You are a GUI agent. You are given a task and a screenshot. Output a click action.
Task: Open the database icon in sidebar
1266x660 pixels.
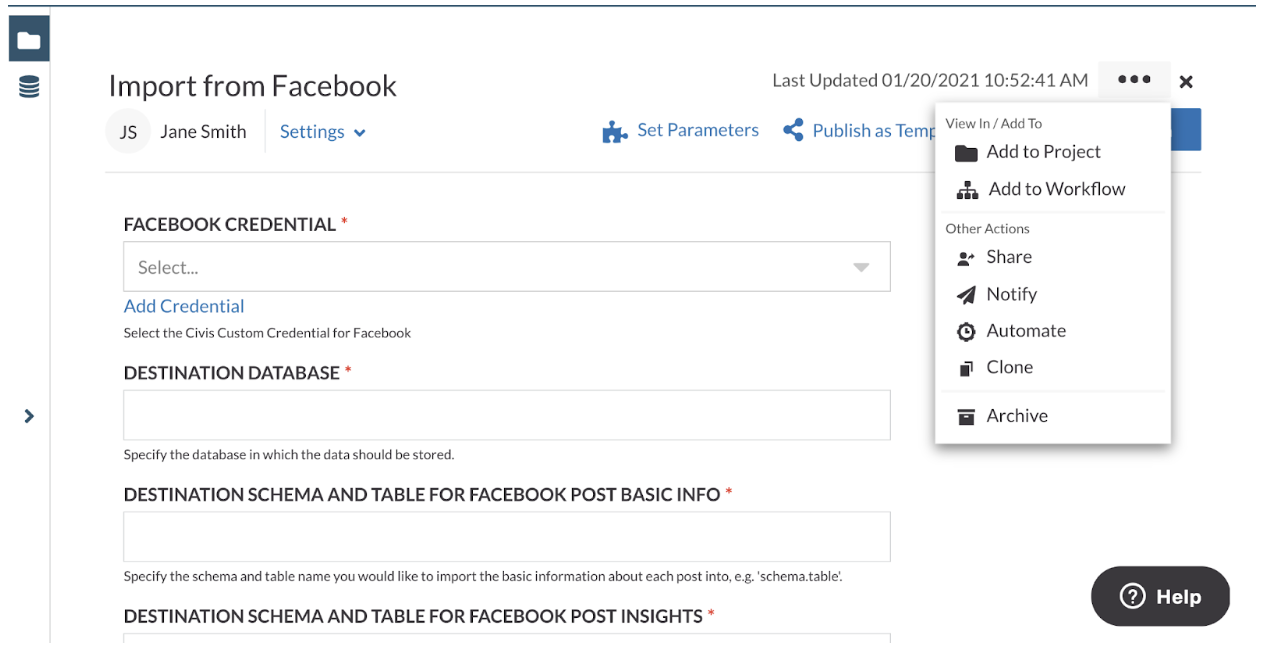[29, 88]
